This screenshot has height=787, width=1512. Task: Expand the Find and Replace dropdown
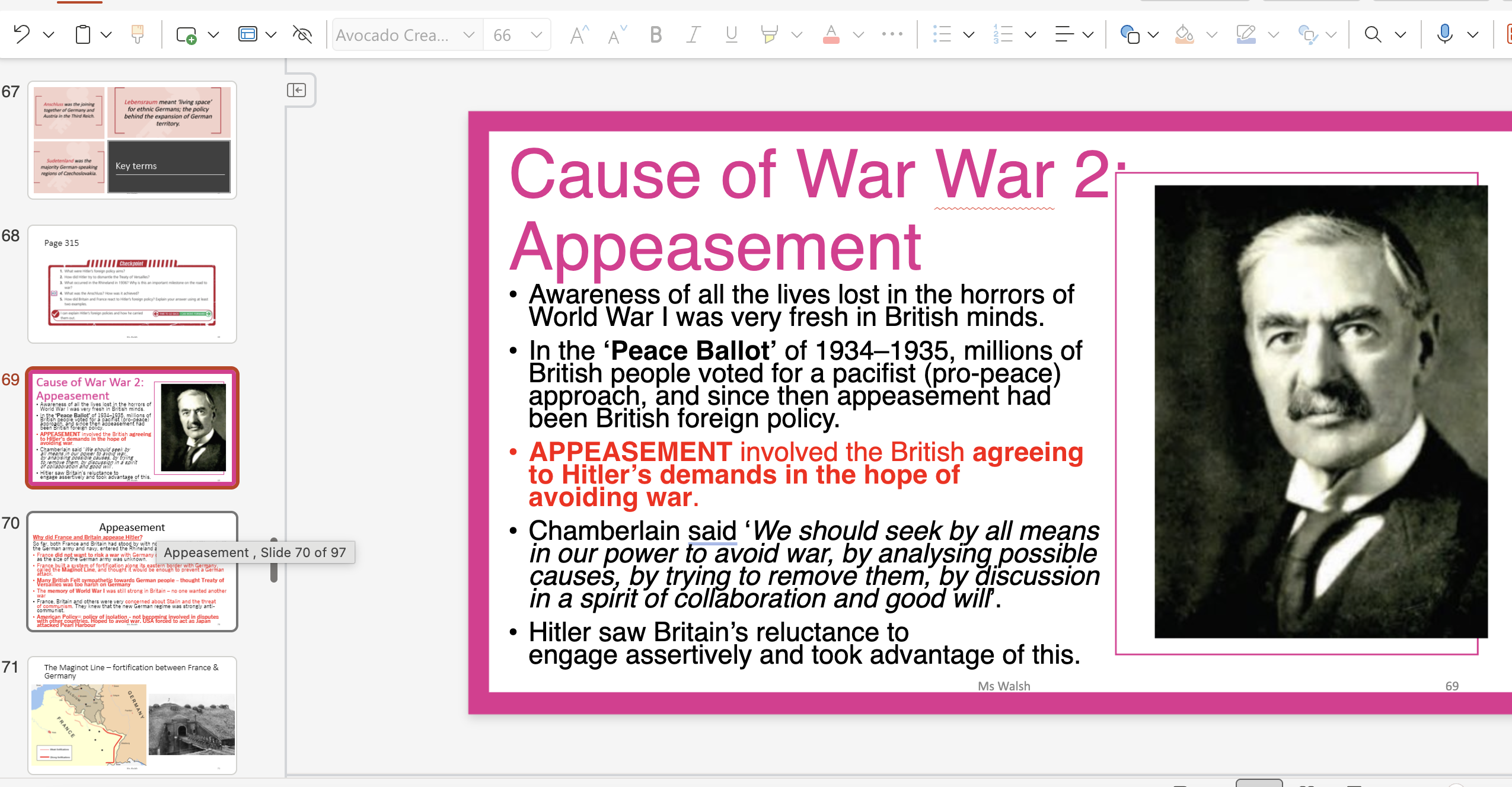point(1400,35)
